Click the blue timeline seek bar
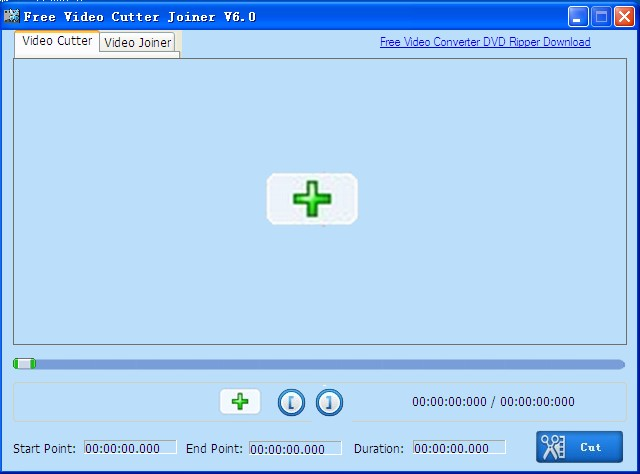This screenshot has height=474, width=640. (319, 364)
